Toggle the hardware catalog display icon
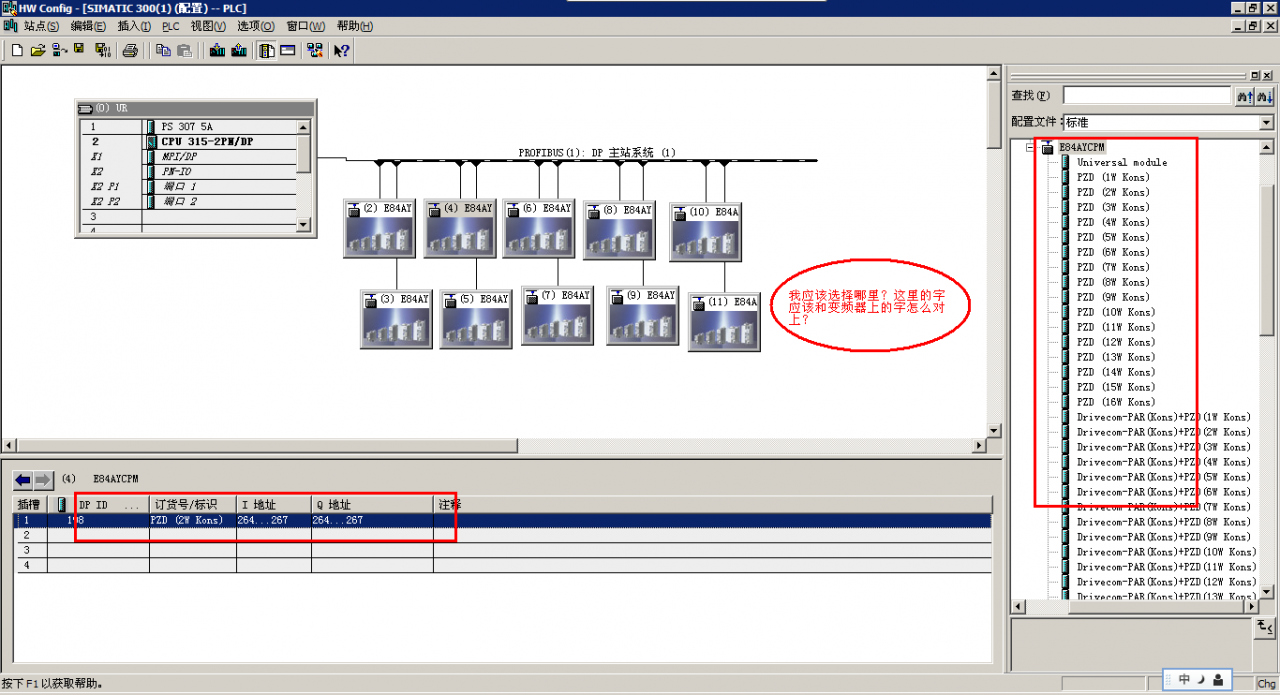 [x=267, y=50]
